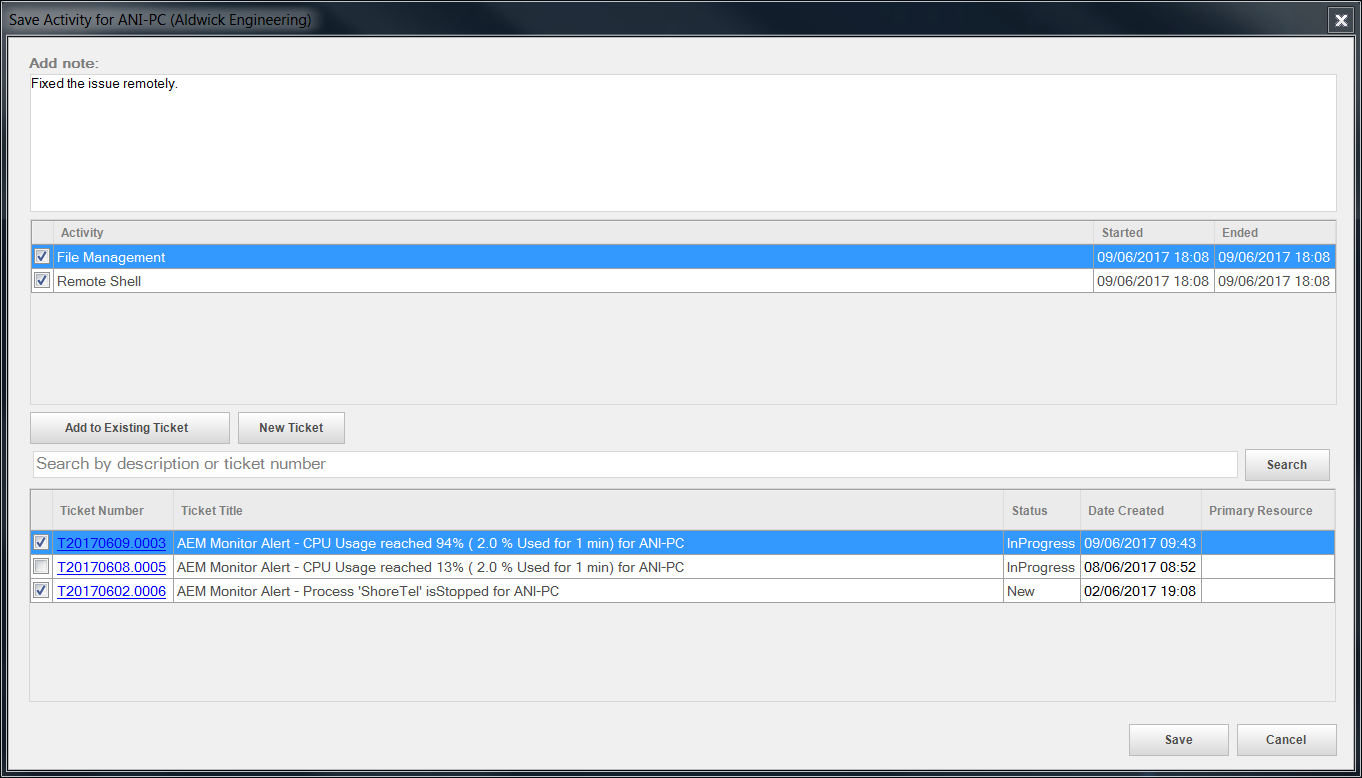1362x778 pixels.
Task: Save the activity
Action: point(1179,740)
